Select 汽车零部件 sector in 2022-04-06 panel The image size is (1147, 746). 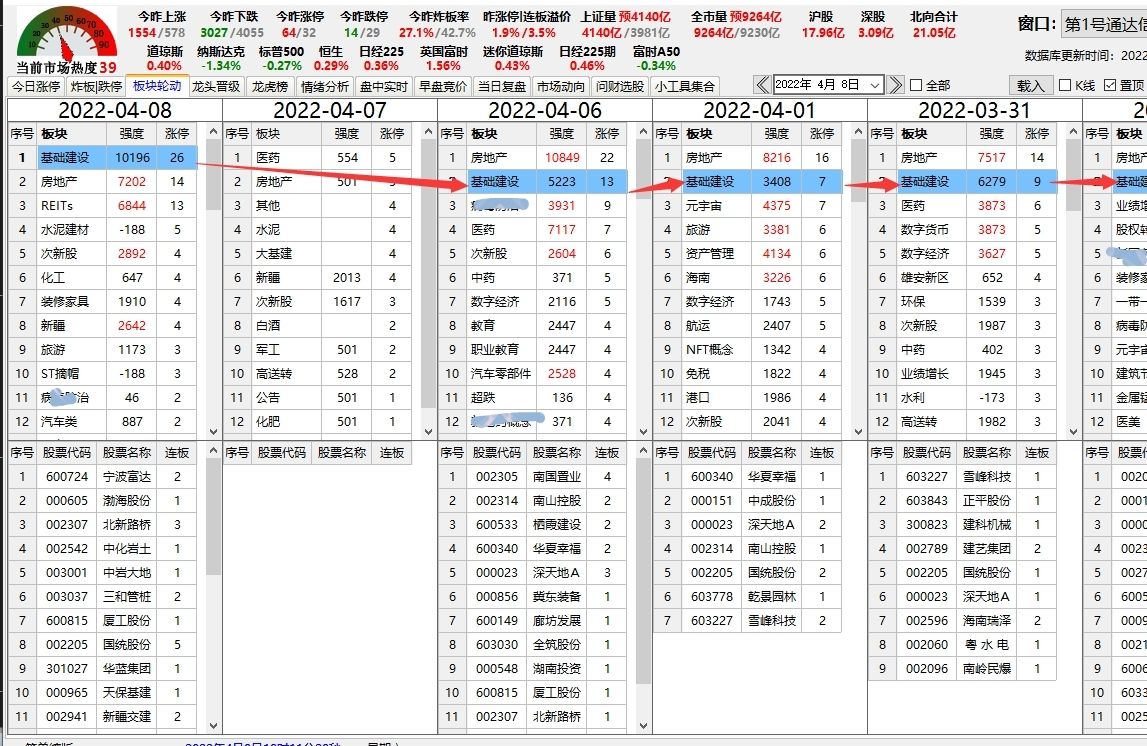pyautogui.click(x=533, y=374)
